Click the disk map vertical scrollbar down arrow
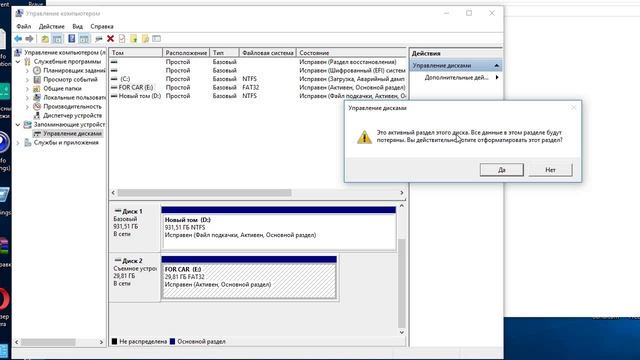 coord(402,332)
